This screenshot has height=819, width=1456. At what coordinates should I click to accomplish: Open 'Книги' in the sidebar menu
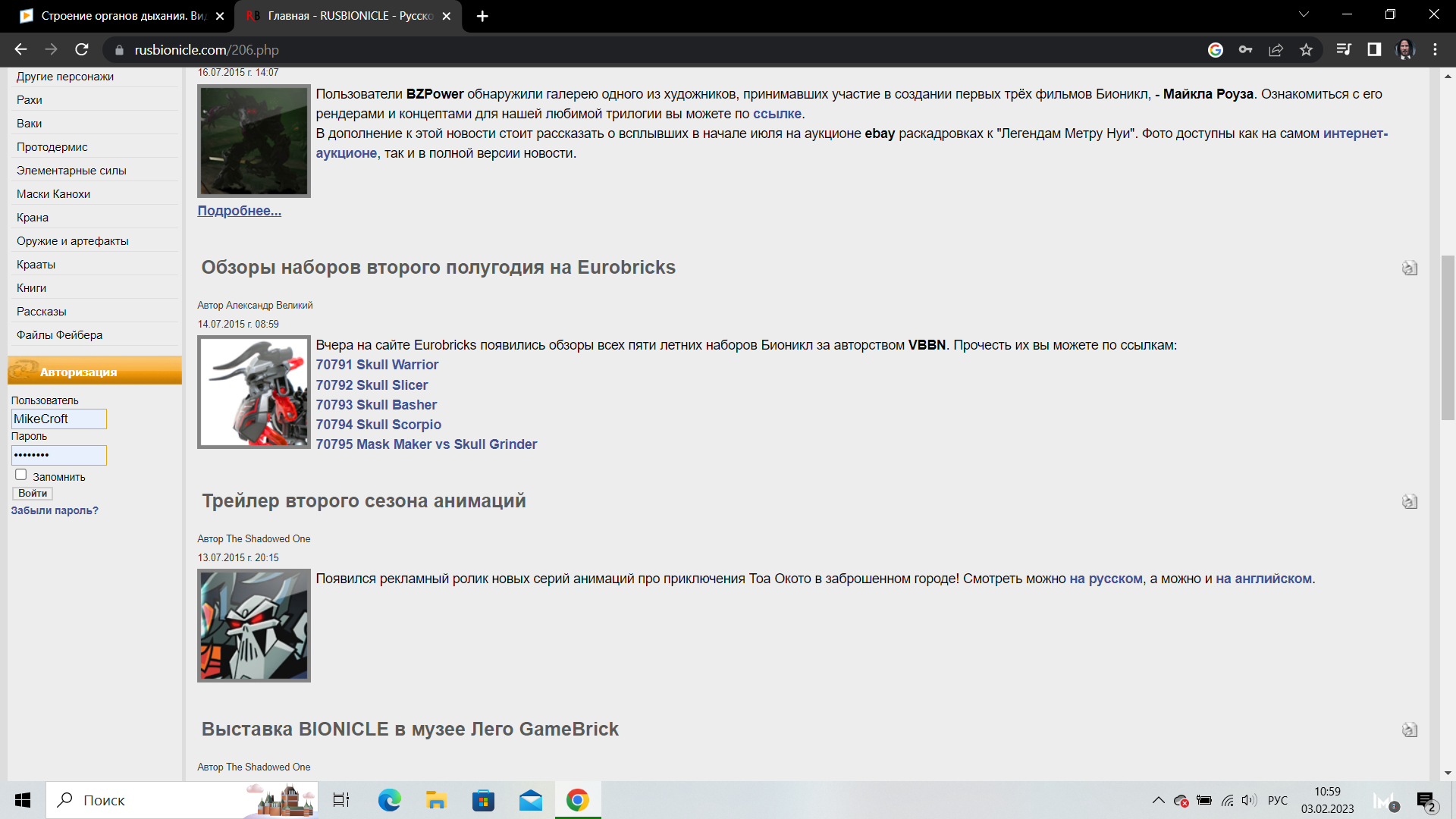click(32, 288)
